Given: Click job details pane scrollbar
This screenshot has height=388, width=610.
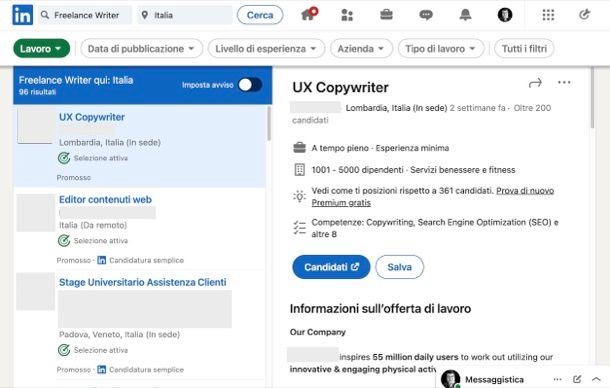Looking at the screenshot, I should click(x=592, y=97).
